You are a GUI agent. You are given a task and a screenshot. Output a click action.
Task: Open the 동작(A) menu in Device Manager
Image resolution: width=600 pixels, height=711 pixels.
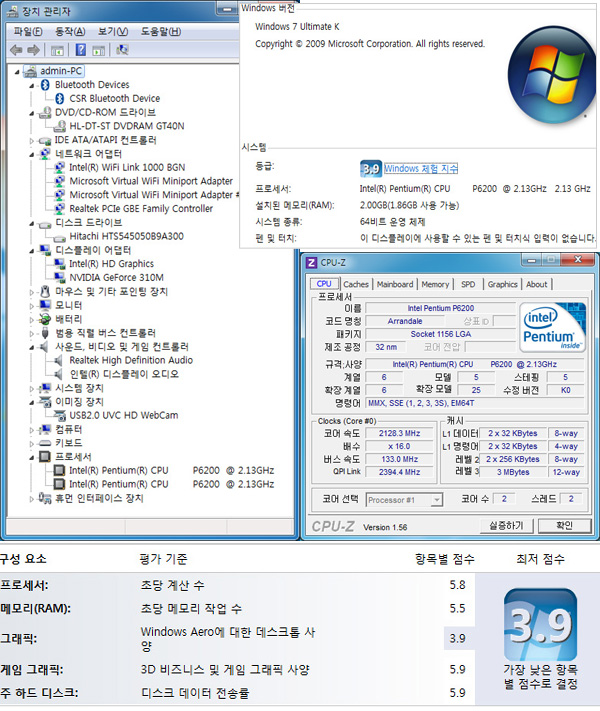pos(70,31)
